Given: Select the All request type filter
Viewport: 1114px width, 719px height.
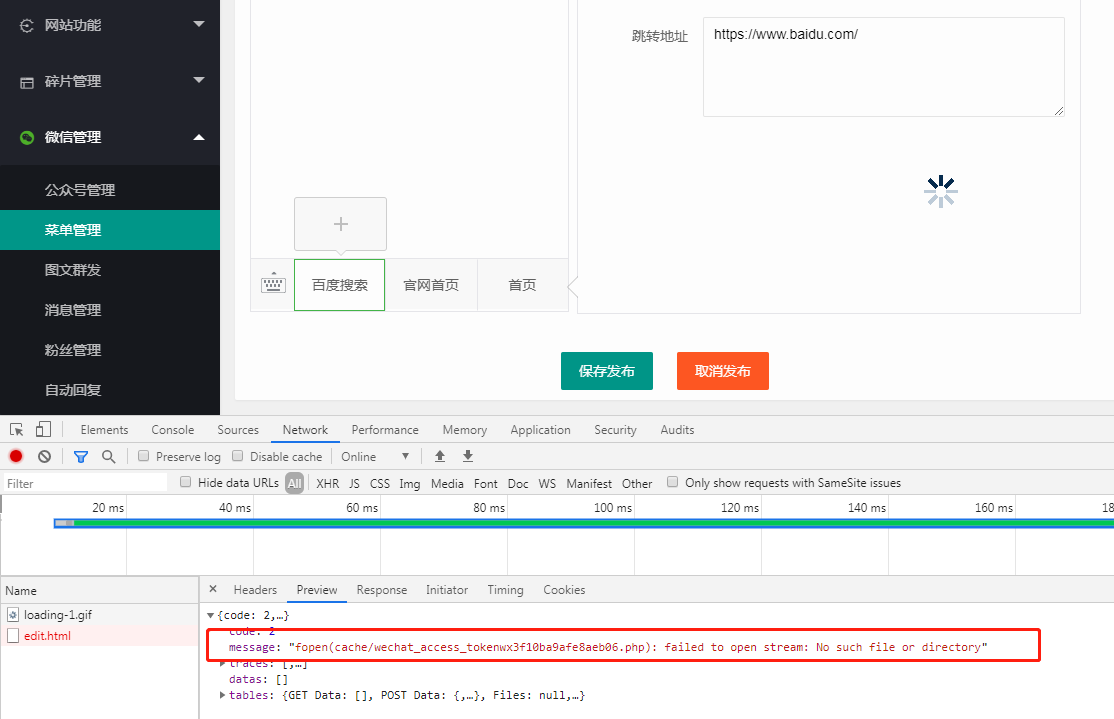Looking at the screenshot, I should click(294, 483).
